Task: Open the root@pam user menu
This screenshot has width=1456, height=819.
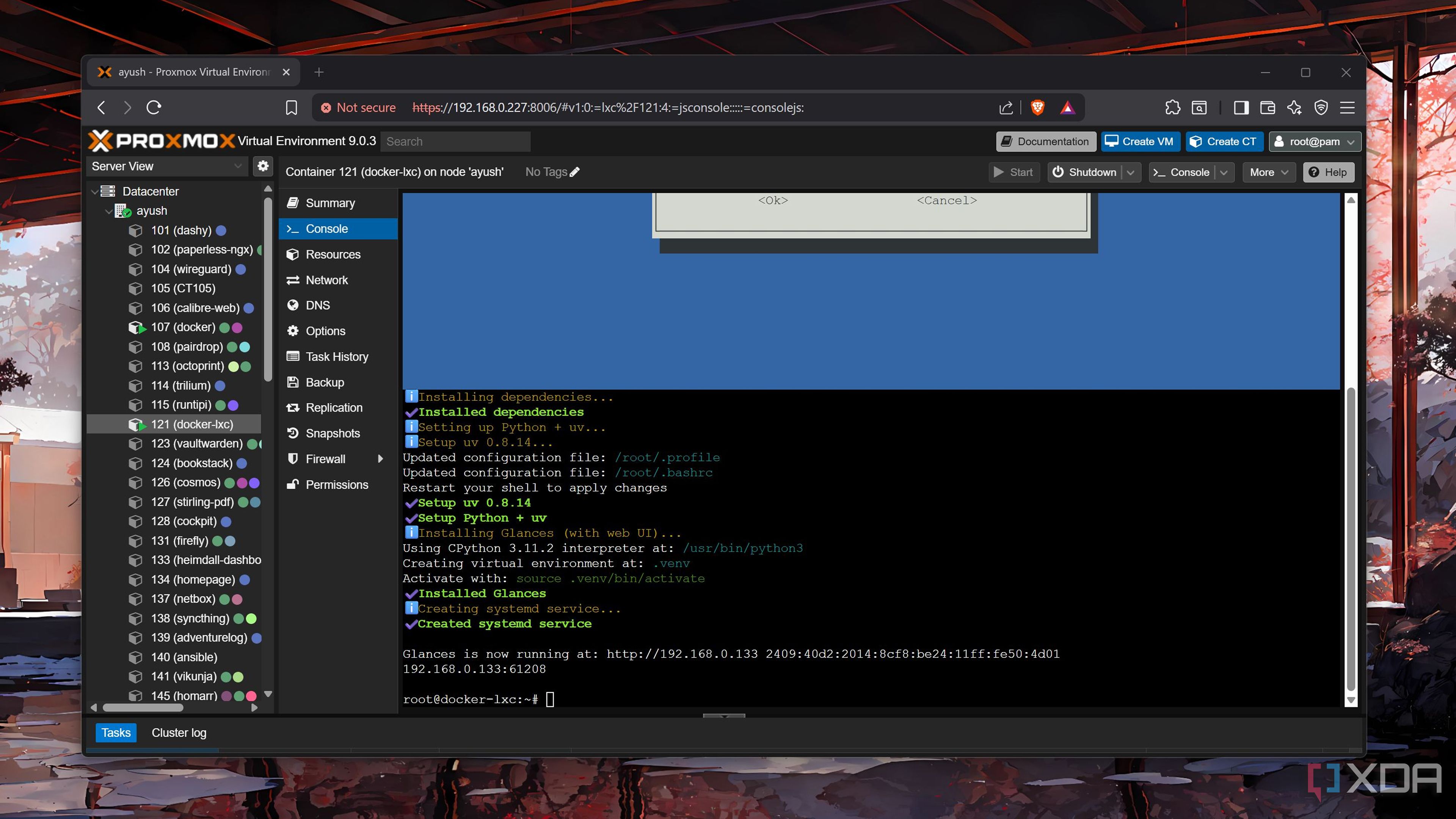Action: point(1315,141)
